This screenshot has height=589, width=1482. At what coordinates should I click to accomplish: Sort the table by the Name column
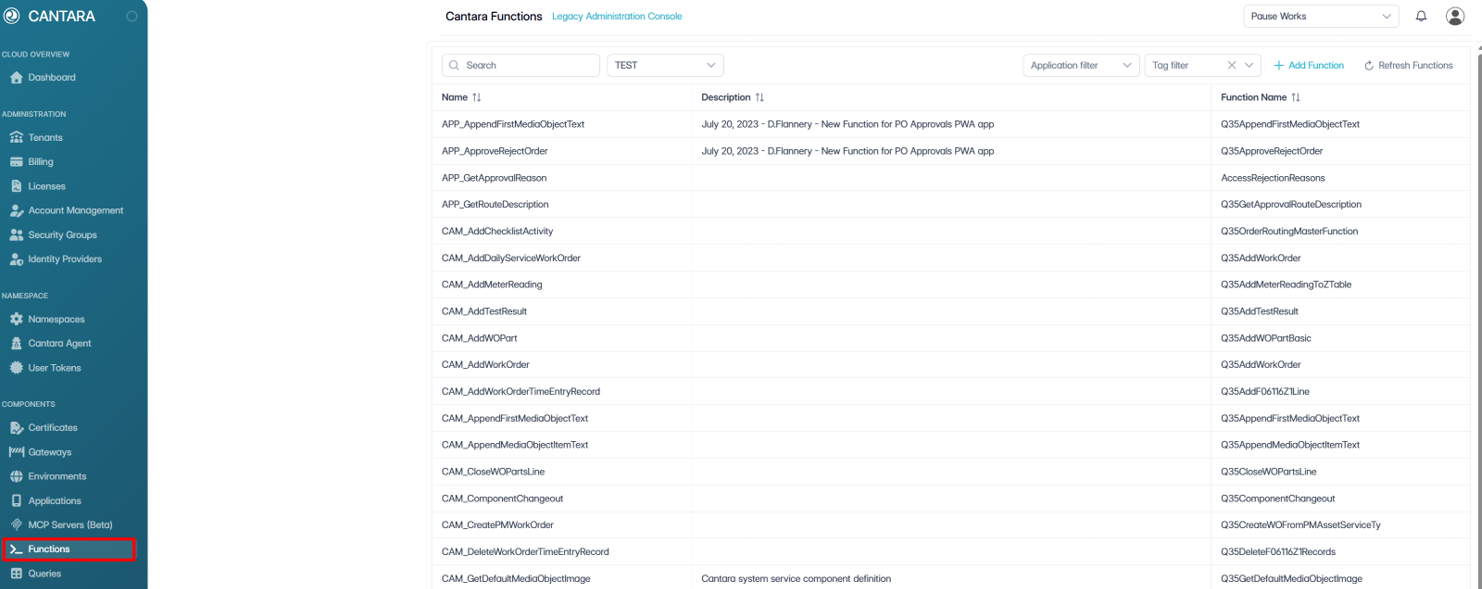(476, 98)
